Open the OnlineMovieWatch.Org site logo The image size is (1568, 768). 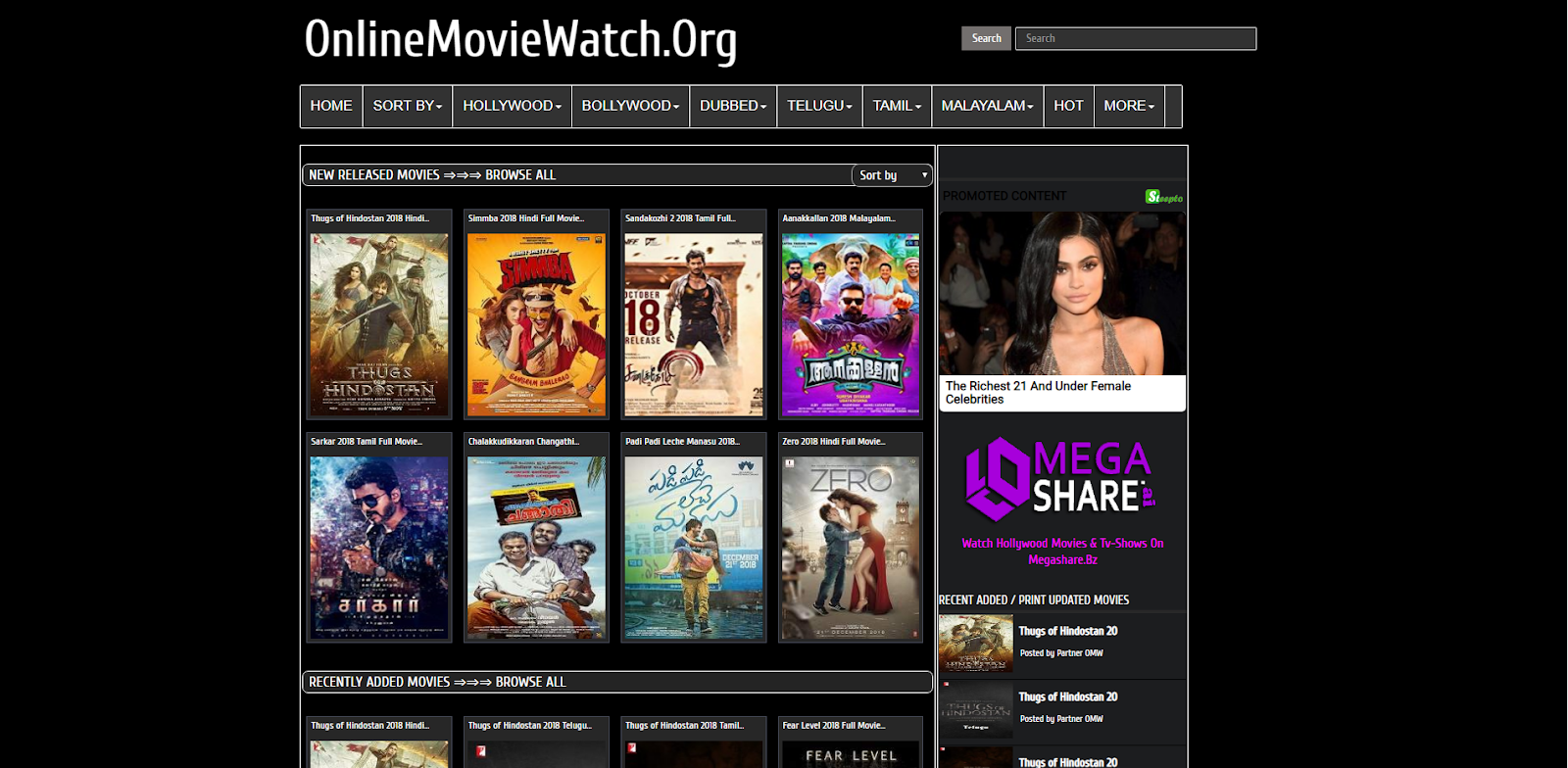click(x=520, y=41)
